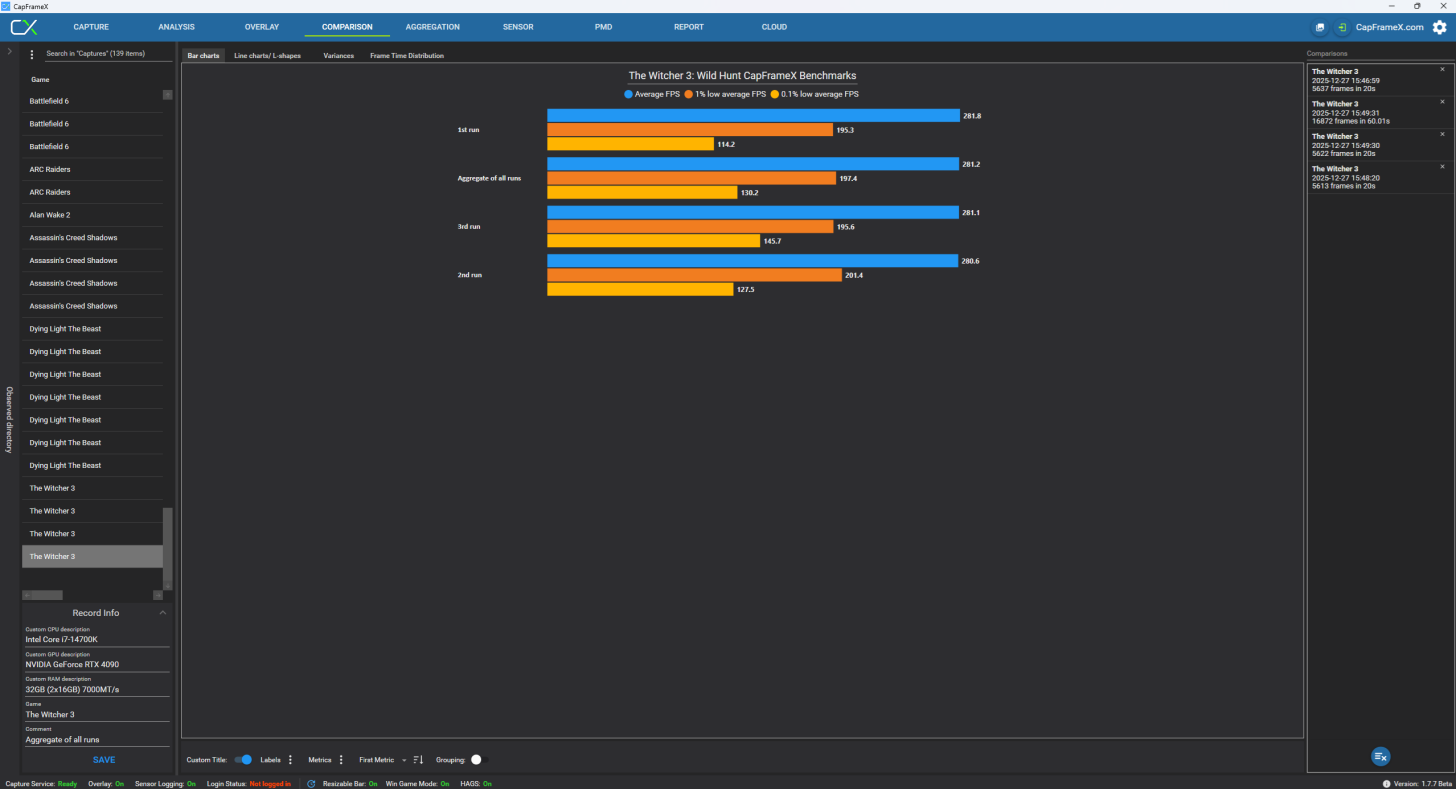Click the SAVE button in Record Info

[104, 760]
